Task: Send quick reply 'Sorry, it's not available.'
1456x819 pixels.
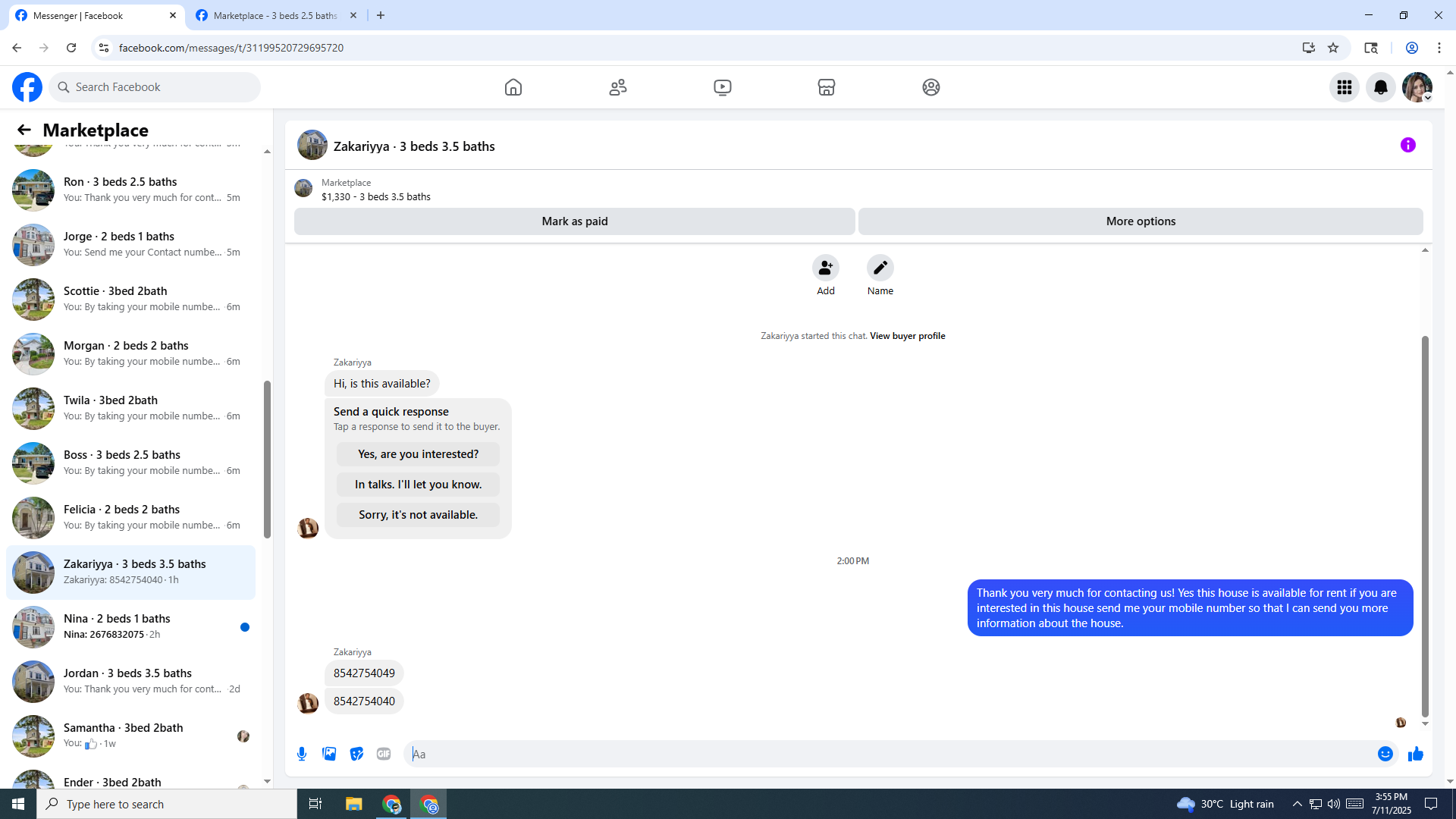Action: tap(419, 515)
